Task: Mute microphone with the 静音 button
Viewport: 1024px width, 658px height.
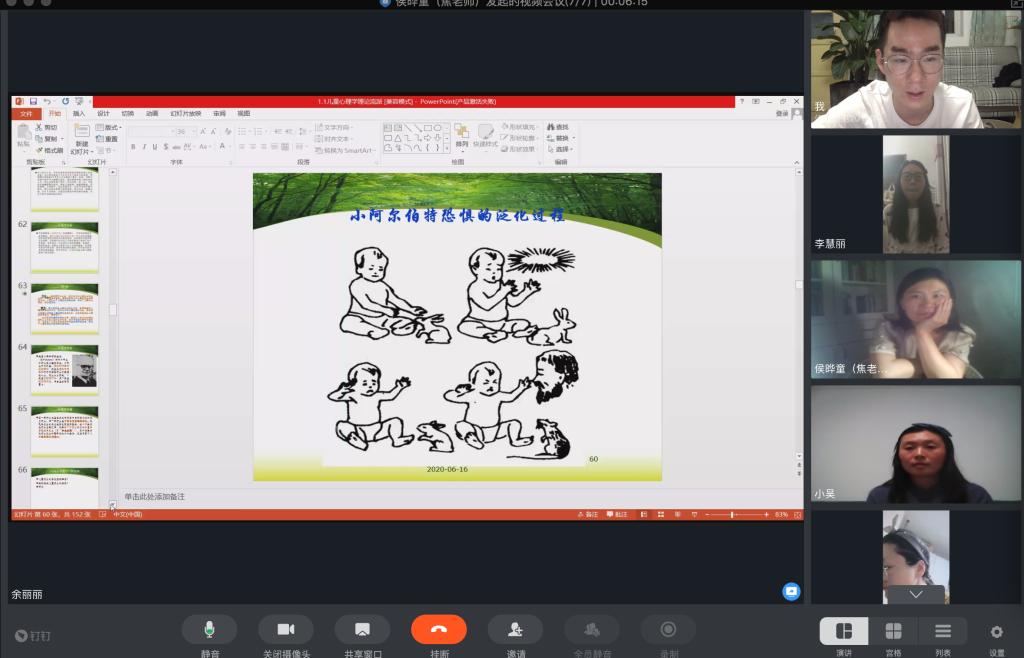Action: click(x=209, y=629)
